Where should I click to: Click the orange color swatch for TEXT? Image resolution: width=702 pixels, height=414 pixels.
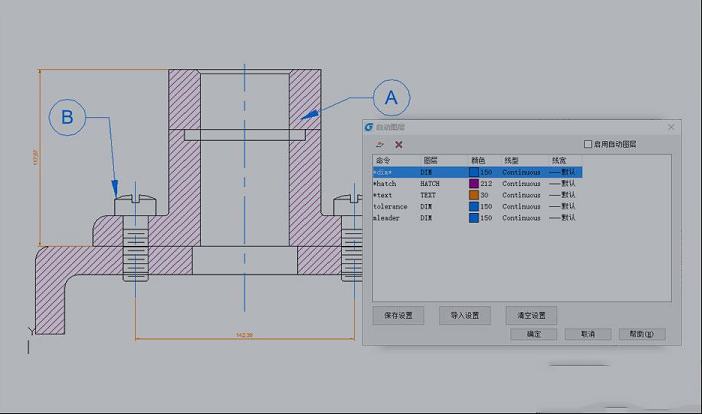point(474,195)
